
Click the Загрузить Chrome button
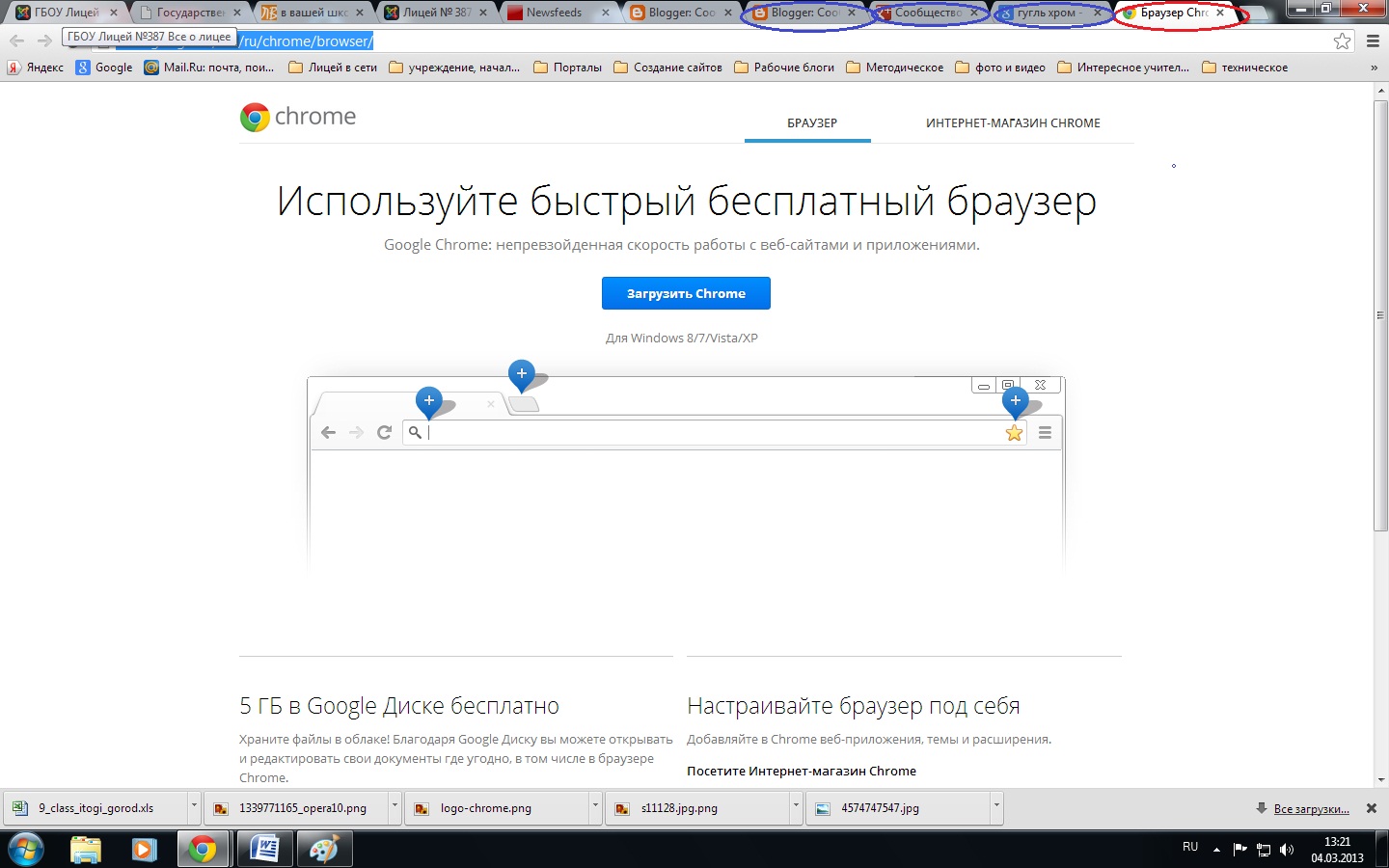pos(686,293)
